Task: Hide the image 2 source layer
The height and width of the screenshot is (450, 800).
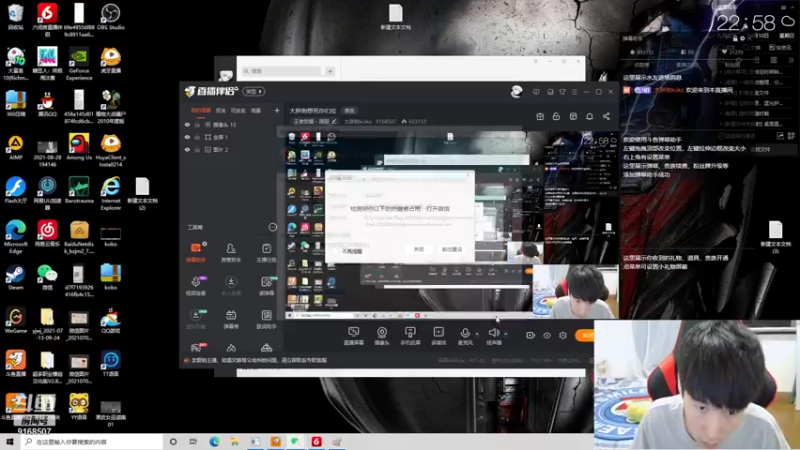Action: 187,149
